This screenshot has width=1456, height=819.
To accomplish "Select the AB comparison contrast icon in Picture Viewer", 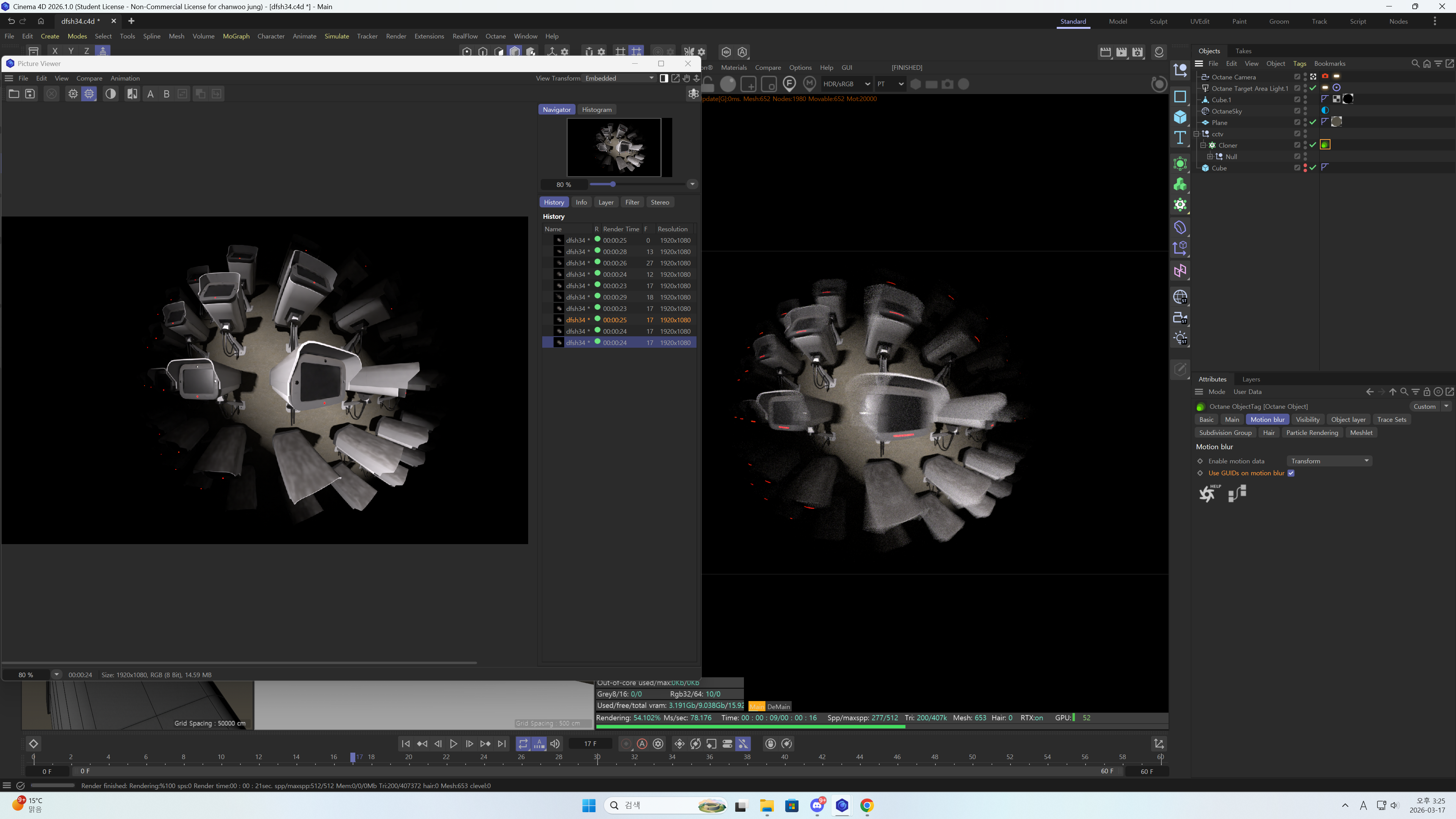I will [x=133, y=94].
